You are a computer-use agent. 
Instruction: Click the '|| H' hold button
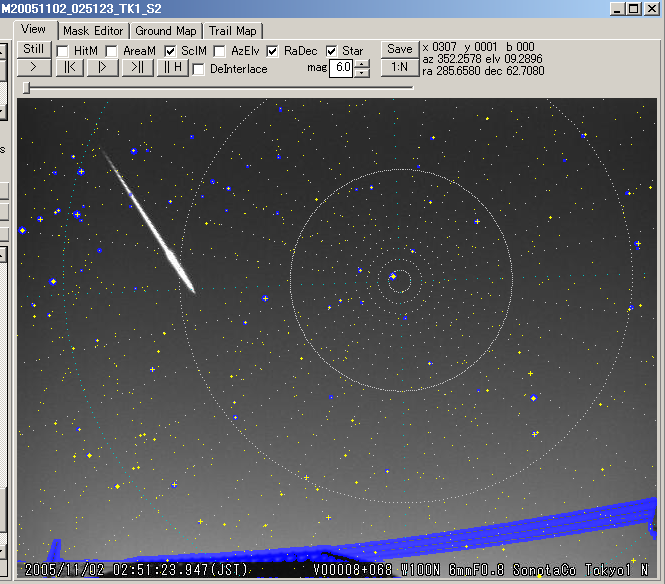(x=172, y=68)
